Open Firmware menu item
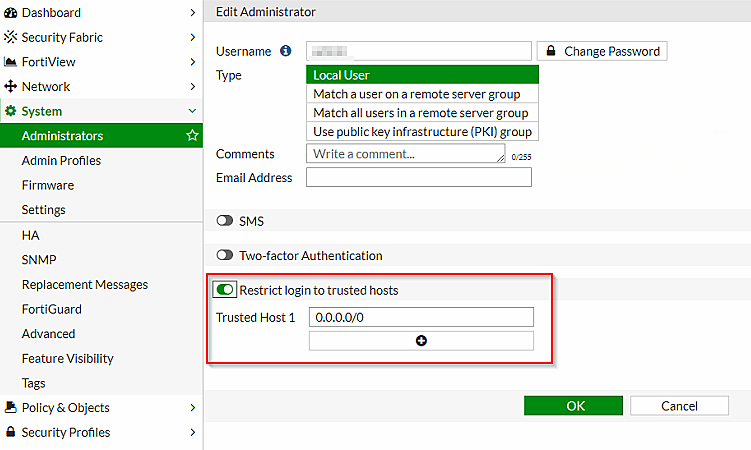The height and width of the screenshot is (450, 751). click(101, 185)
